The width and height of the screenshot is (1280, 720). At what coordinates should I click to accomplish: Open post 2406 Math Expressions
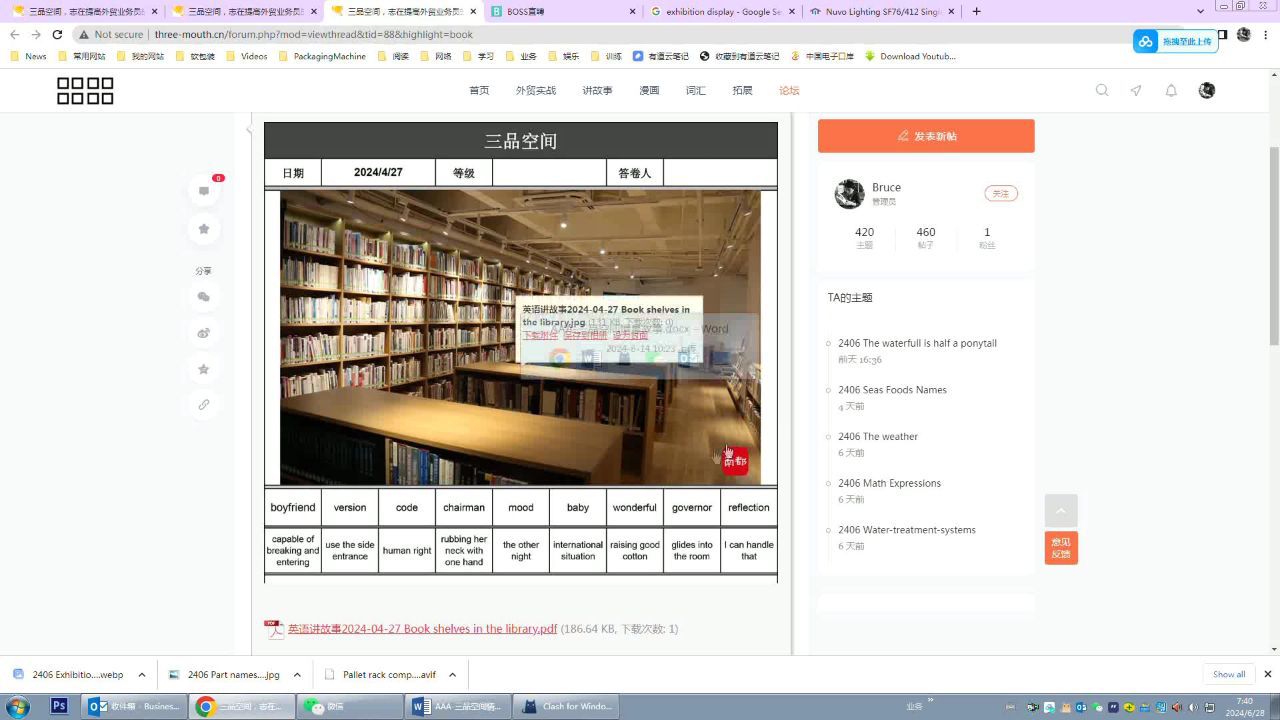click(x=889, y=483)
